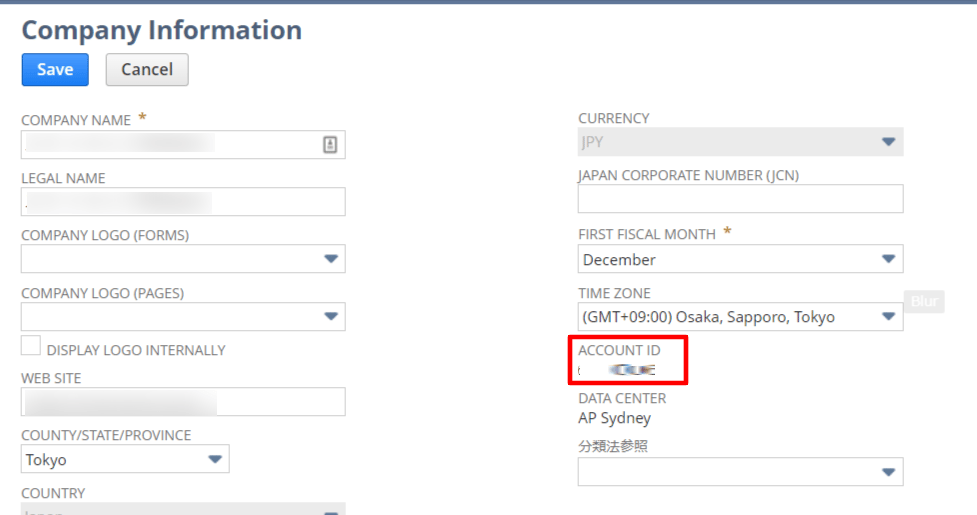
Task: Open the First Fiscal Month dropdown
Action: 740,258
